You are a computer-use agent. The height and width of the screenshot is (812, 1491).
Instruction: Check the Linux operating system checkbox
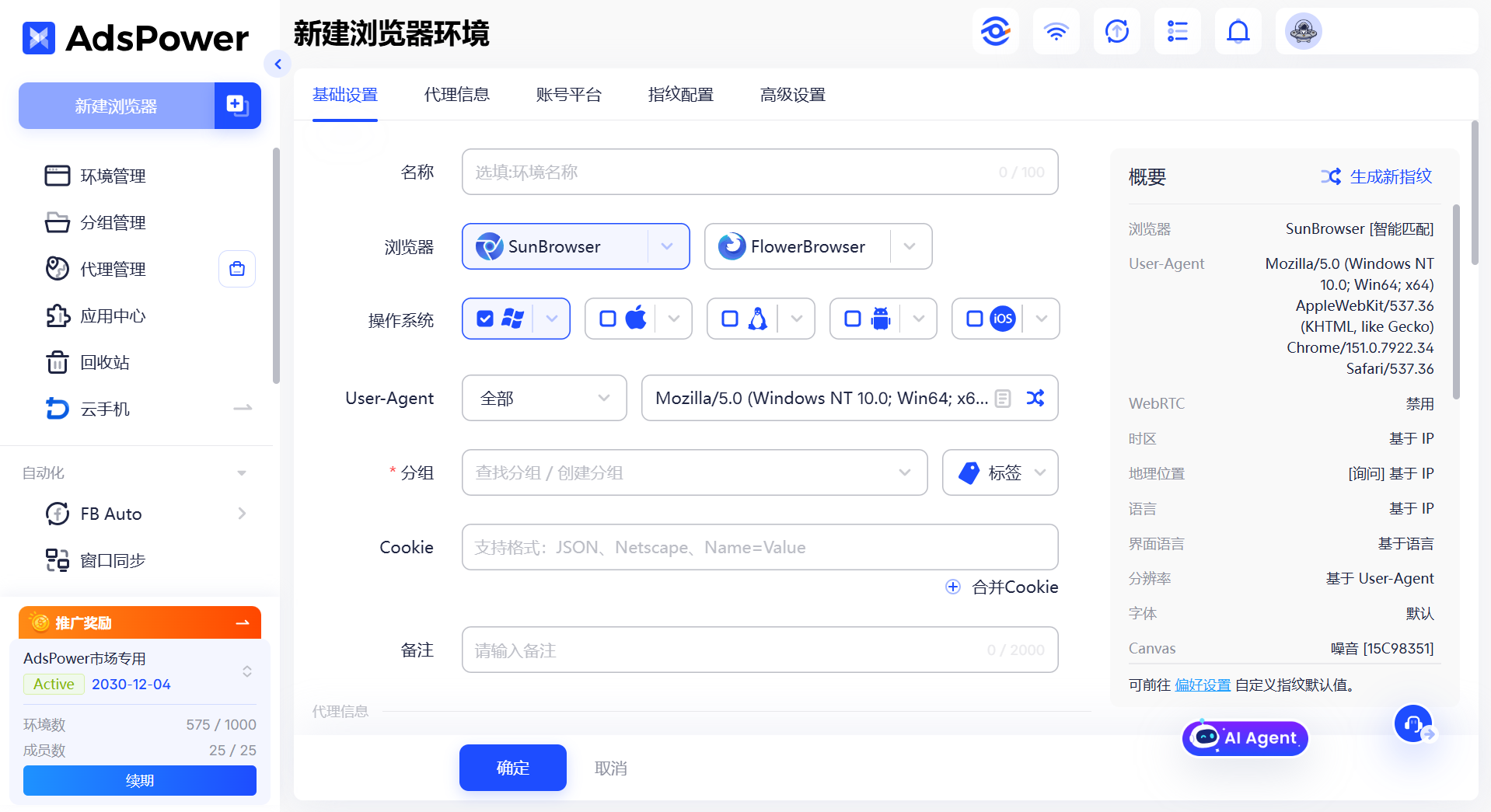pos(730,319)
